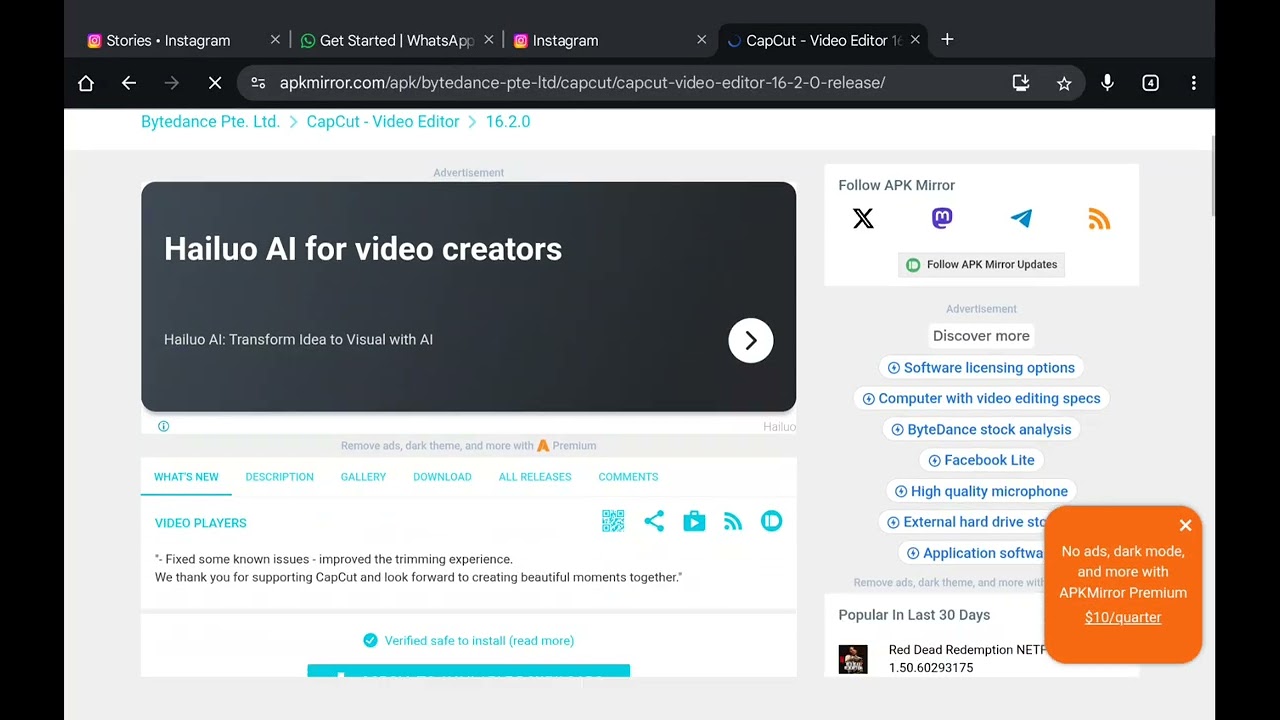1280x720 pixels.
Task: Open the DESCRIPTION tab
Action: click(x=280, y=477)
